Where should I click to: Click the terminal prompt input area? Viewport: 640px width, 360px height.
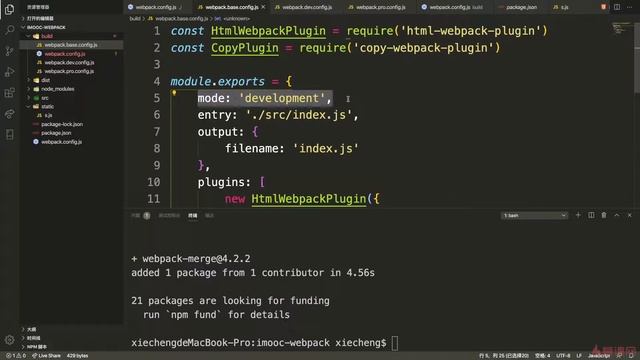pyautogui.click(x=395, y=343)
